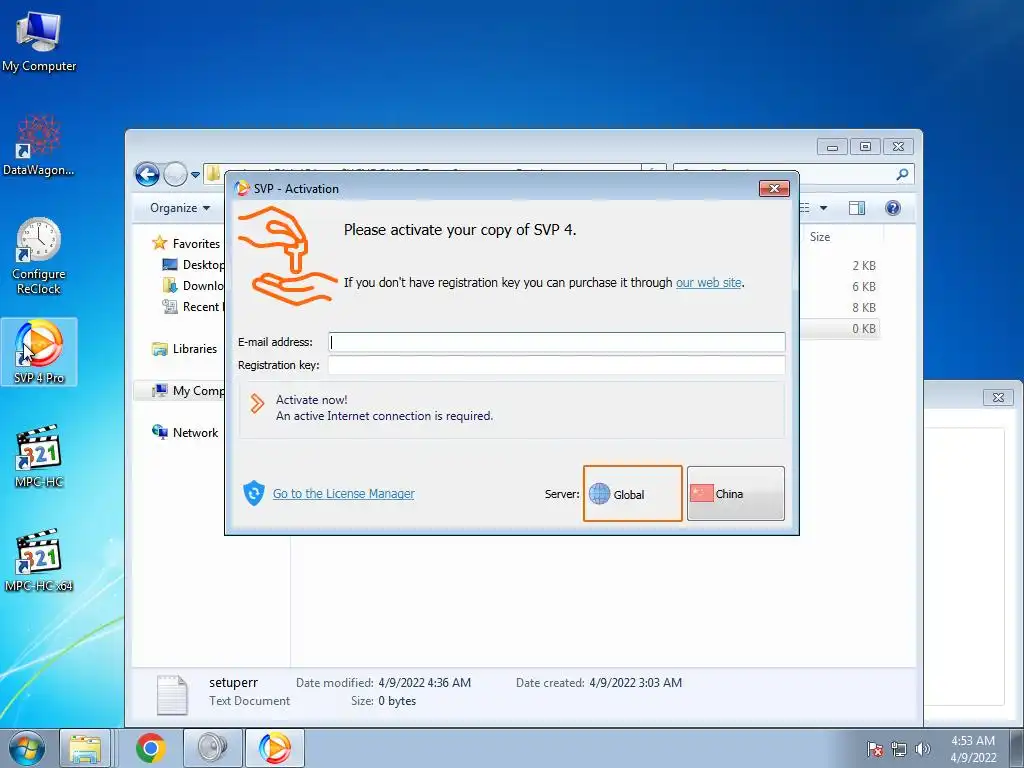Close the window behind Explorer at right
The width and height of the screenshot is (1024, 768).
point(998,397)
